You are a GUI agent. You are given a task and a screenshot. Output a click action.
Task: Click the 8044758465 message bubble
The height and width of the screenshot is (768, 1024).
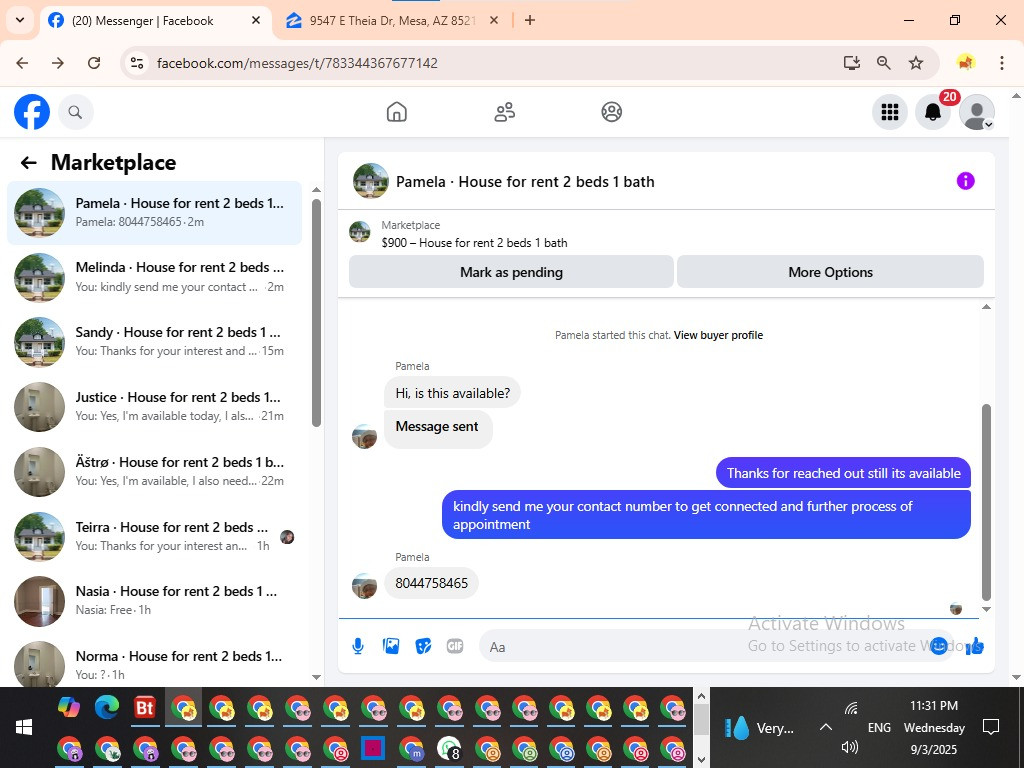tap(431, 583)
